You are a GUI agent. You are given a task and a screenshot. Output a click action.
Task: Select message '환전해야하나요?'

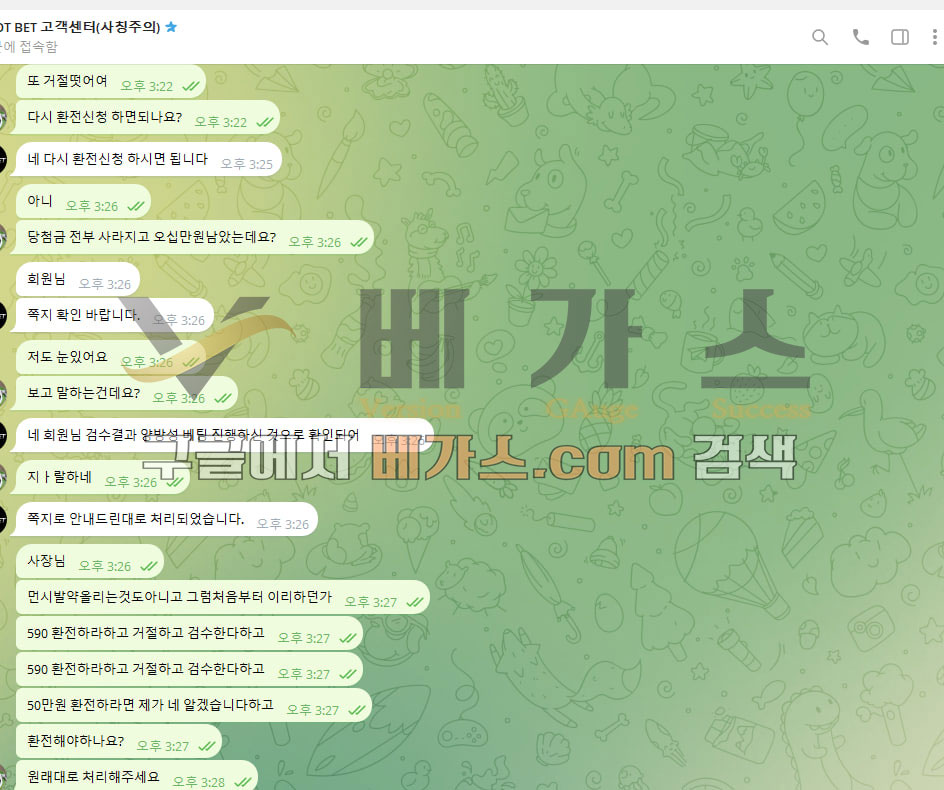click(119, 742)
